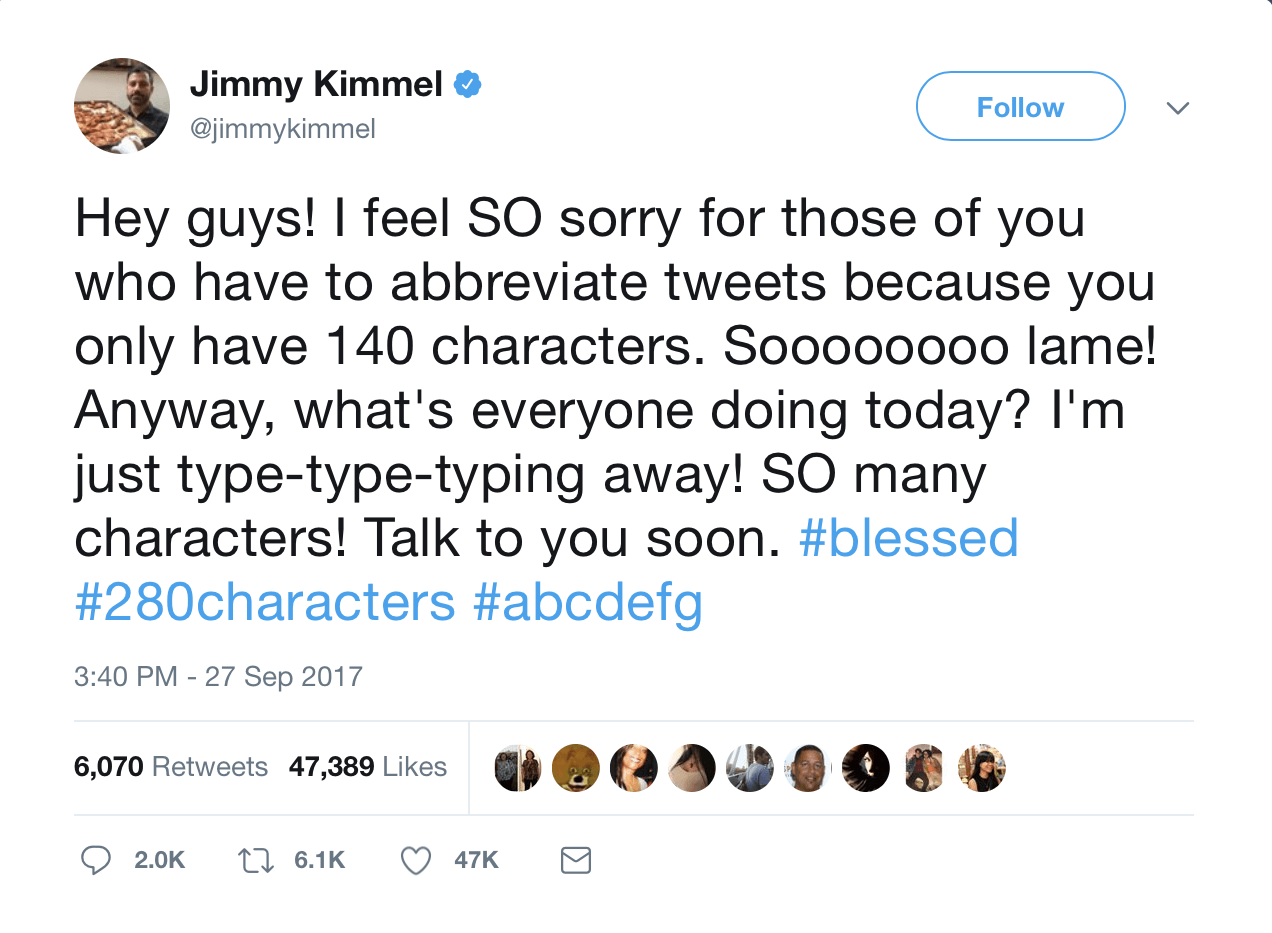This screenshot has height=933, width=1272.
Task: Expand the tweet options chevron
Action: tap(1178, 108)
